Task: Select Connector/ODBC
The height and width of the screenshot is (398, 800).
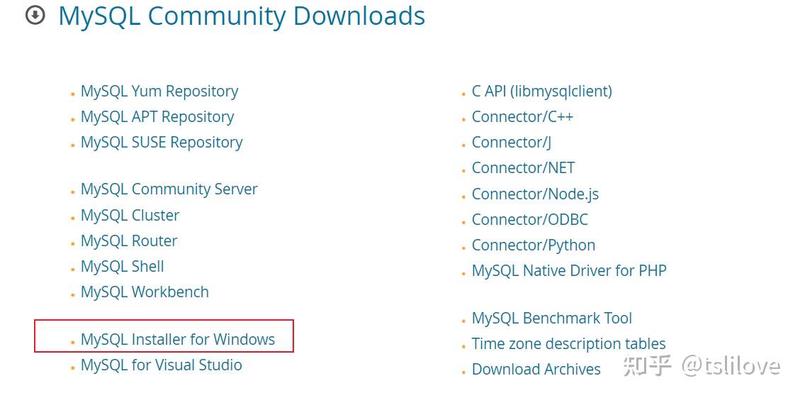Action: tap(530, 220)
